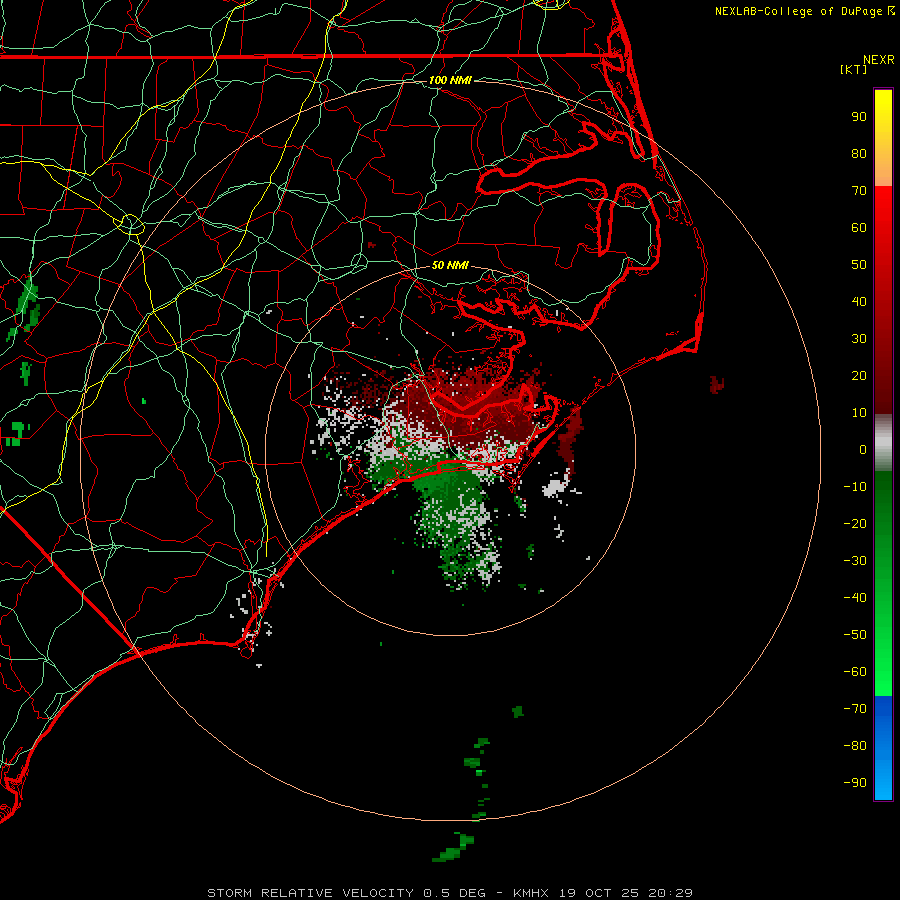Click the [KT] units label
Viewport: 900px width, 900px height.
(x=853, y=69)
